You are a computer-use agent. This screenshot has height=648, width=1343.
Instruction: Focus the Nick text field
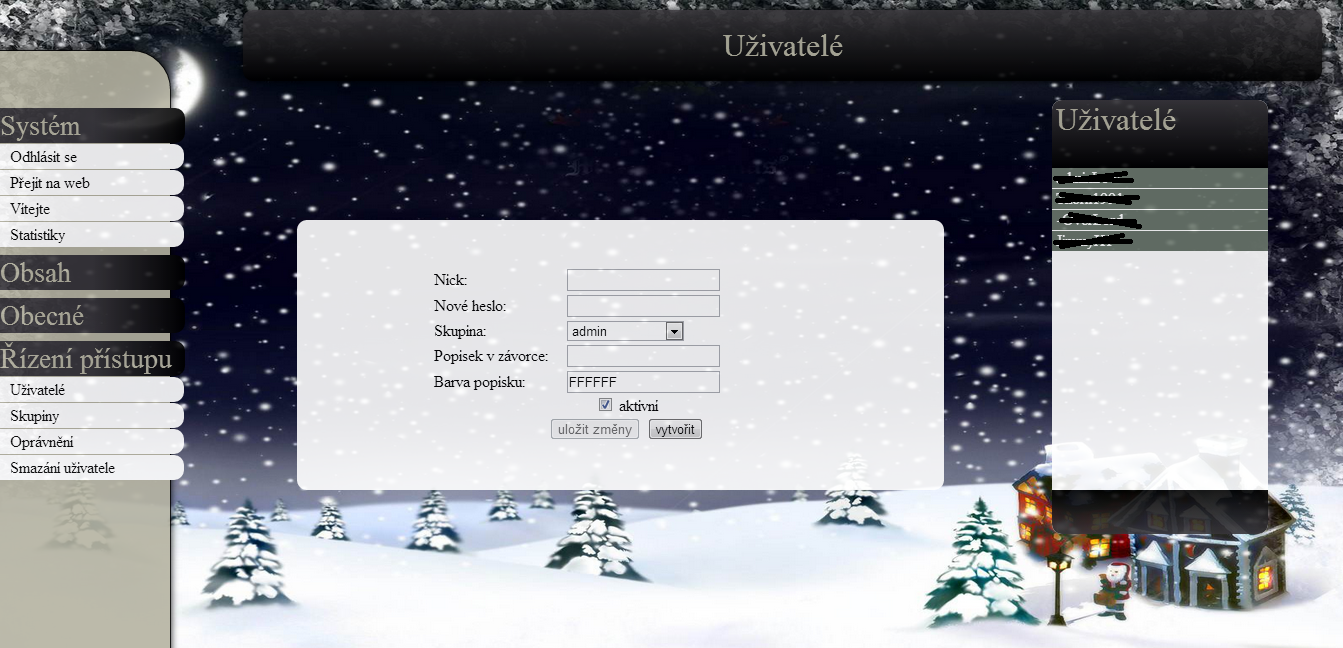(643, 280)
